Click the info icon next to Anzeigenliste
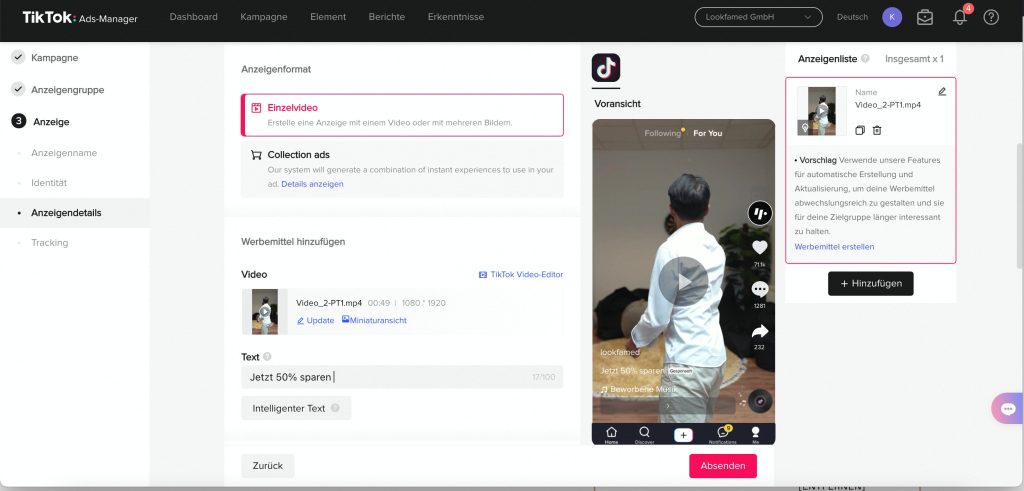This screenshot has height=491, width=1024. coord(865,59)
